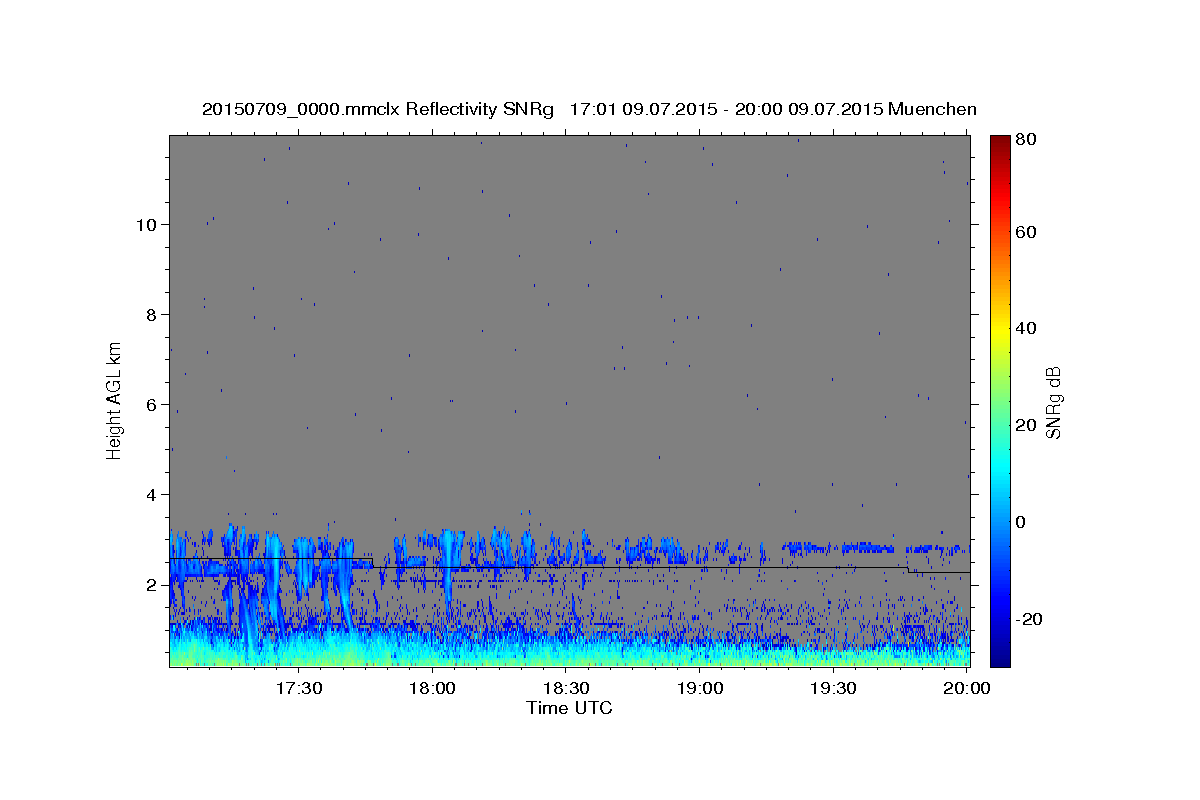Click the plot title naming 20150709_0000.mmclx
Viewport: 1200px width, 800px height.
(589, 109)
